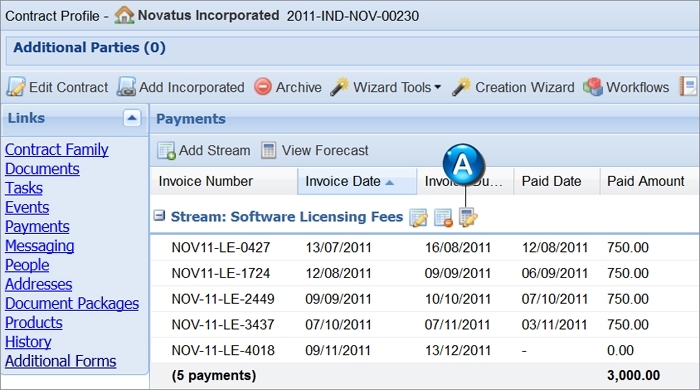Viewport: 700px width, 390px height.
Task: Click the View Forecast calculator icon
Action: (x=268, y=150)
